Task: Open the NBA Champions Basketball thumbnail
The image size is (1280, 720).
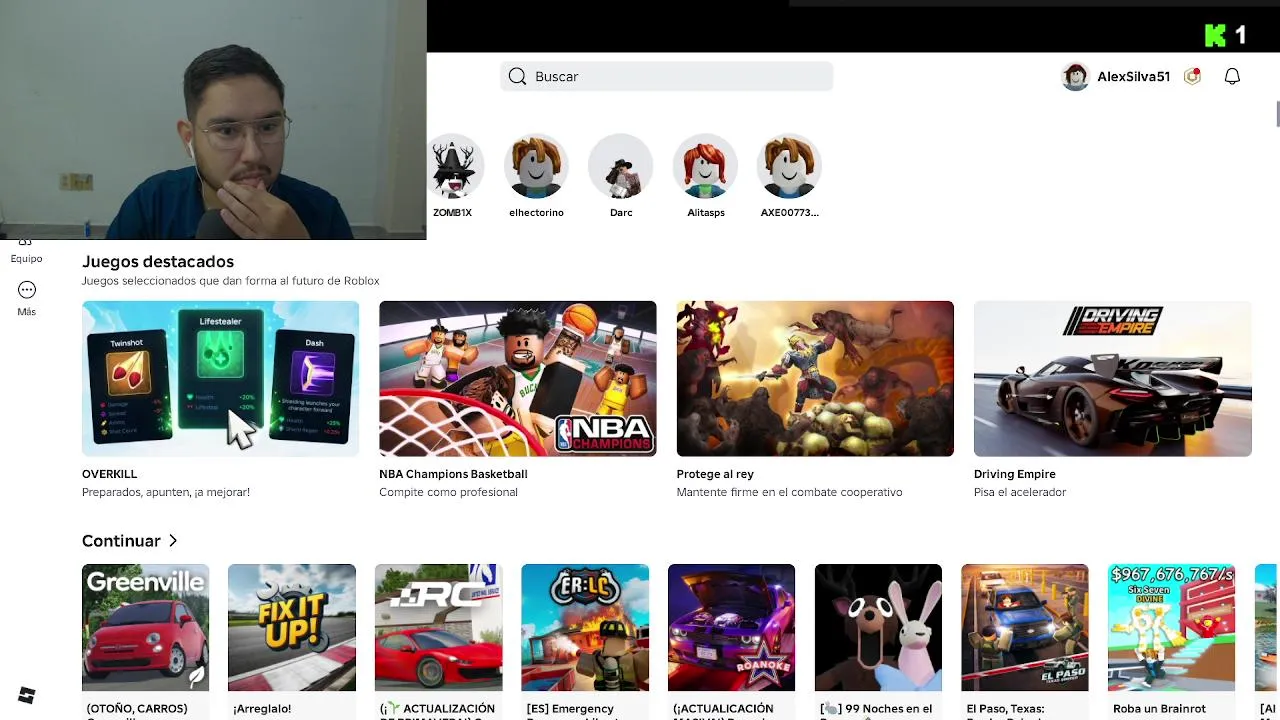Action: (x=518, y=379)
